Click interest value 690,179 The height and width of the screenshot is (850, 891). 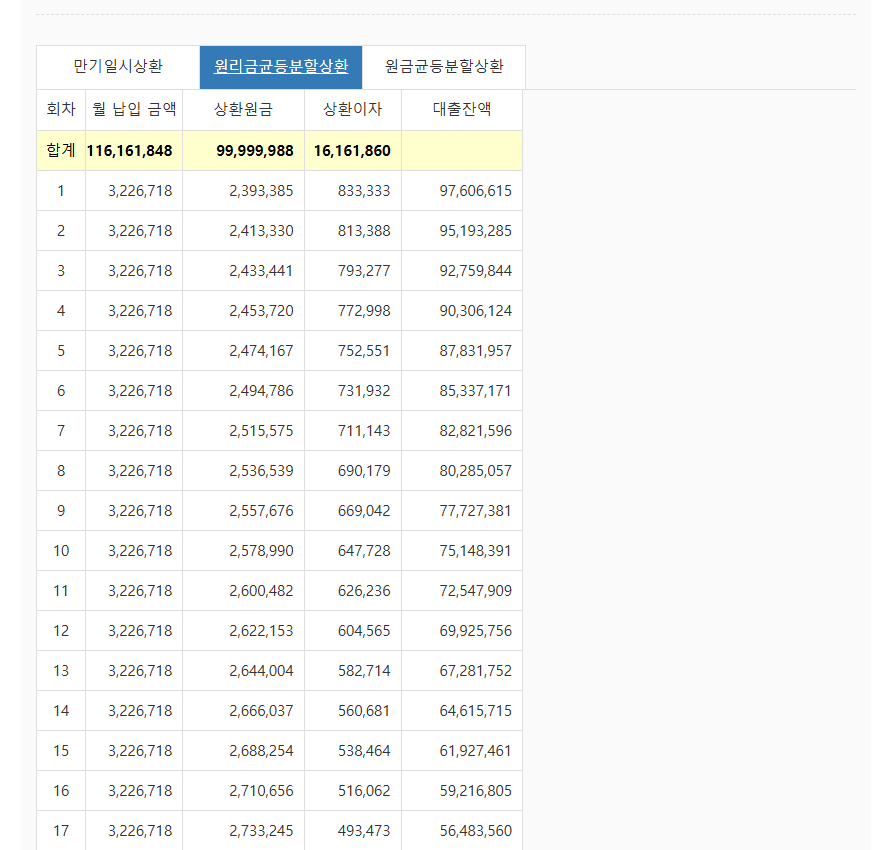coord(364,471)
